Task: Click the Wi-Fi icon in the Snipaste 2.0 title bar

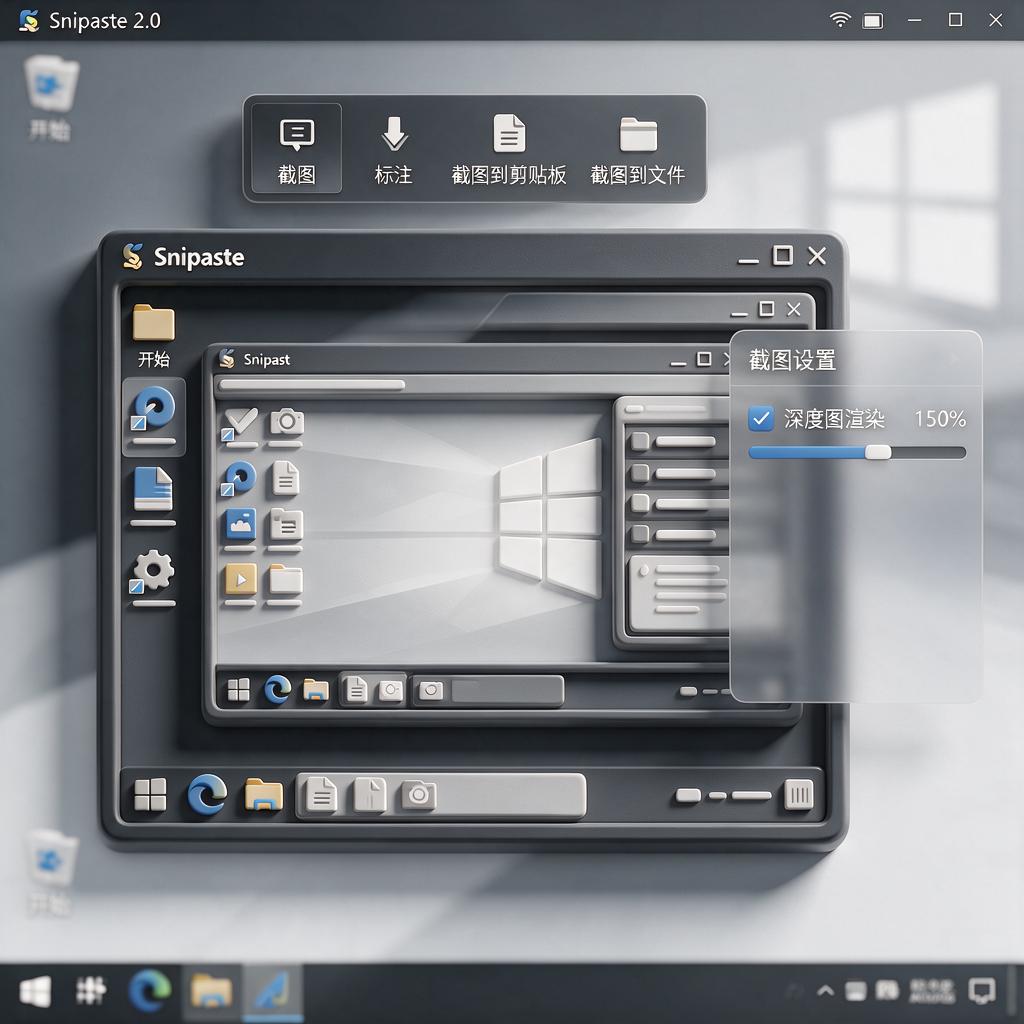Action: [x=840, y=20]
